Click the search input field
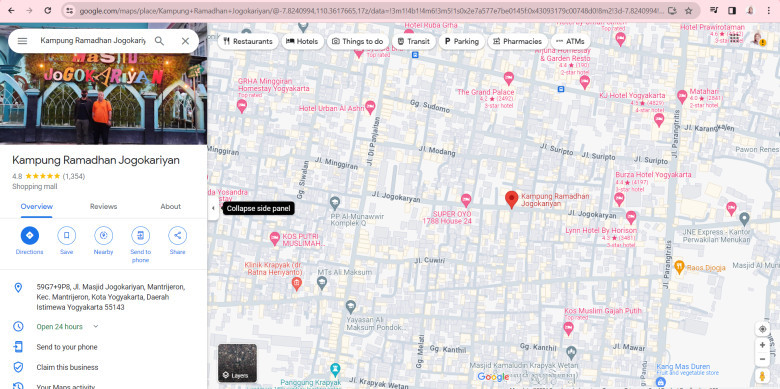 coord(93,41)
